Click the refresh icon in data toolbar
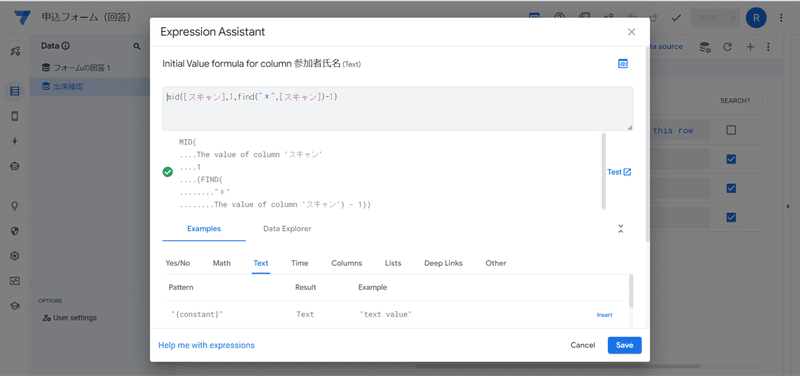Viewport: 800px width, 376px height. tap(728, 47)
